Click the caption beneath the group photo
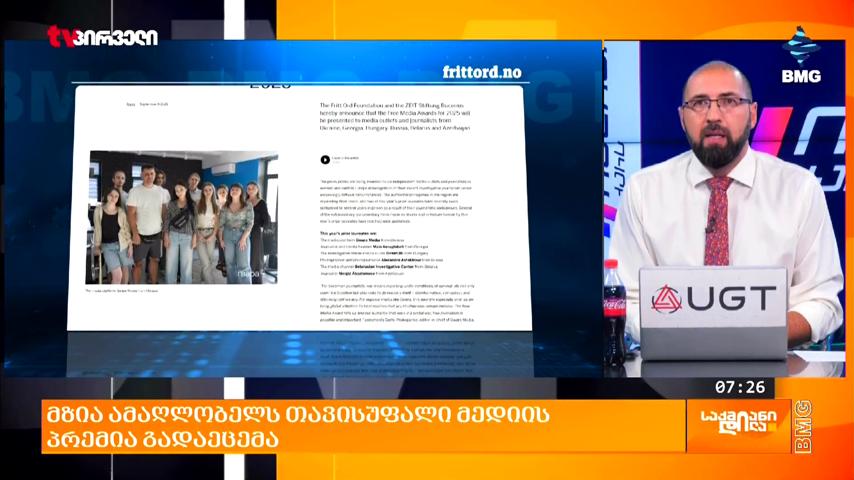 [121, 291]
